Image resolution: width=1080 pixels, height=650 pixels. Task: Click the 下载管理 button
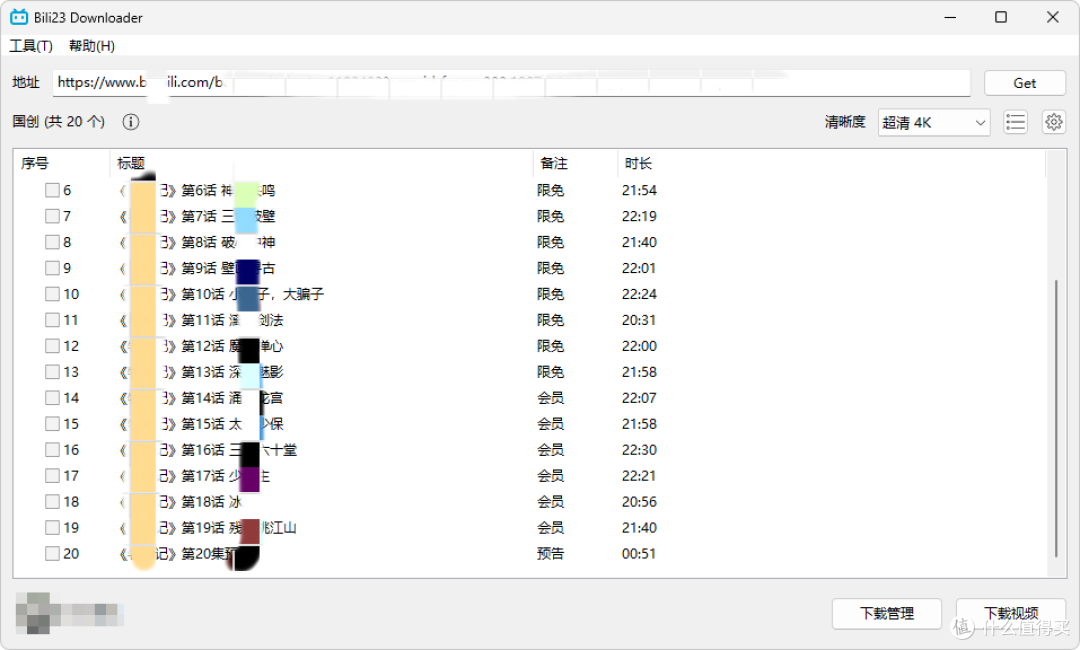pos(886,614)
